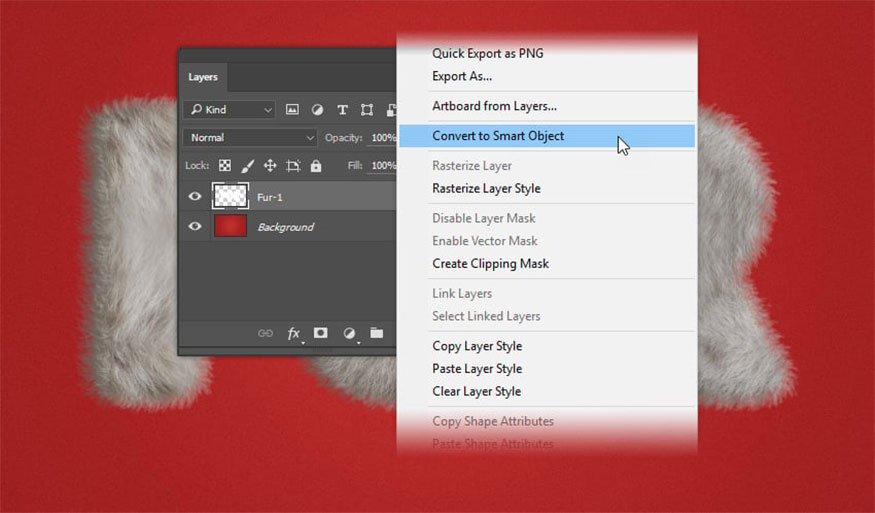Open the Normal blend mode dropdown
The image size is (875, 513).
(x=250, y=137)
